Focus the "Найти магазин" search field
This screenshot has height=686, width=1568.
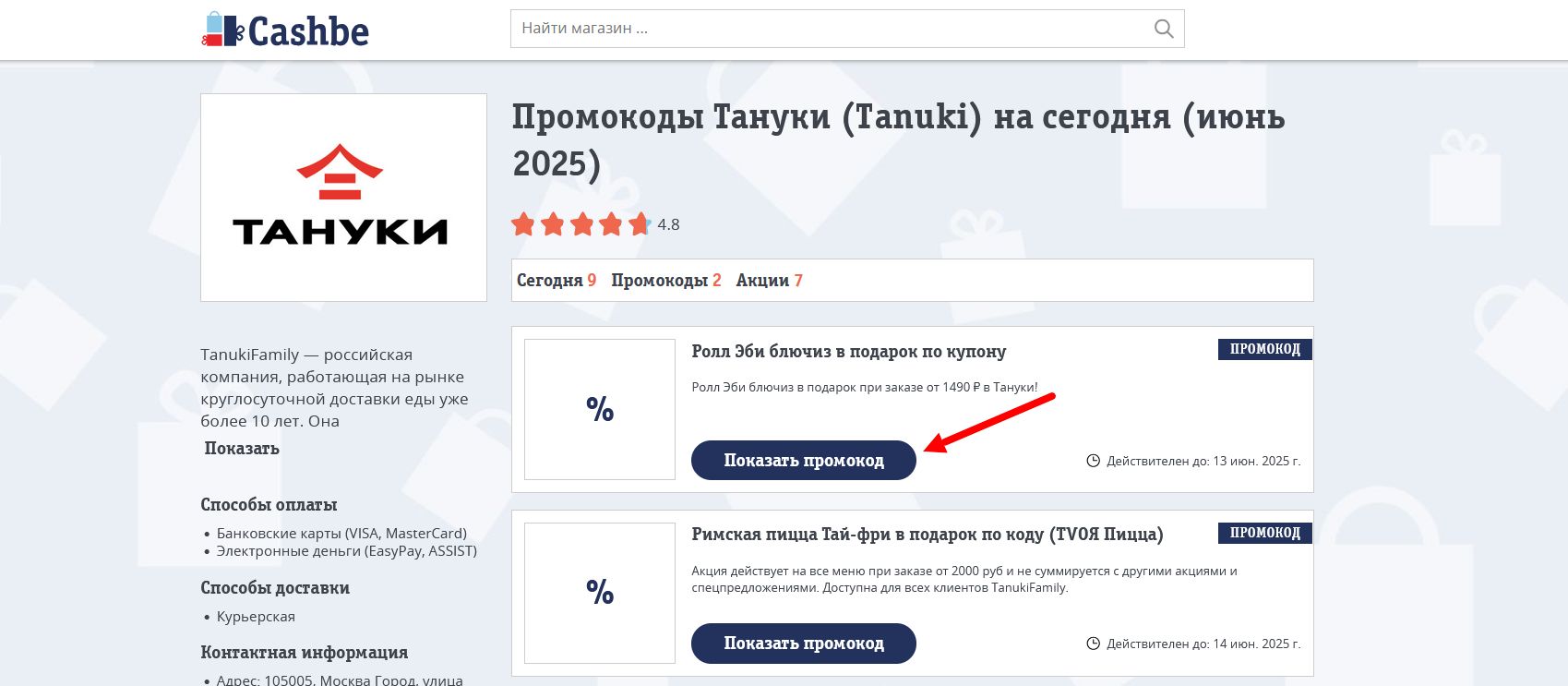[x=831, y=29]
